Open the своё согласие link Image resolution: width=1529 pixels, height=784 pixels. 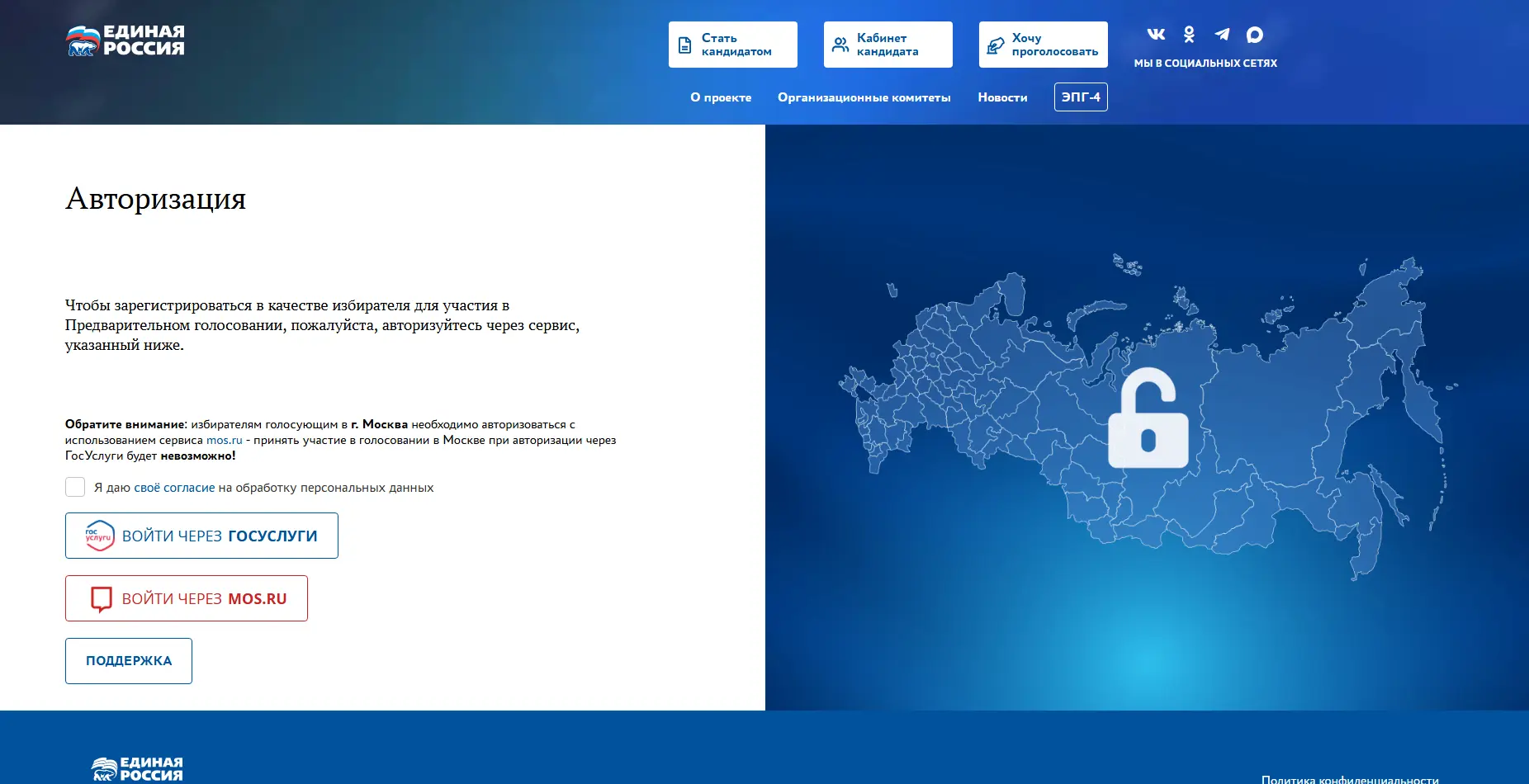coord(174,488)
